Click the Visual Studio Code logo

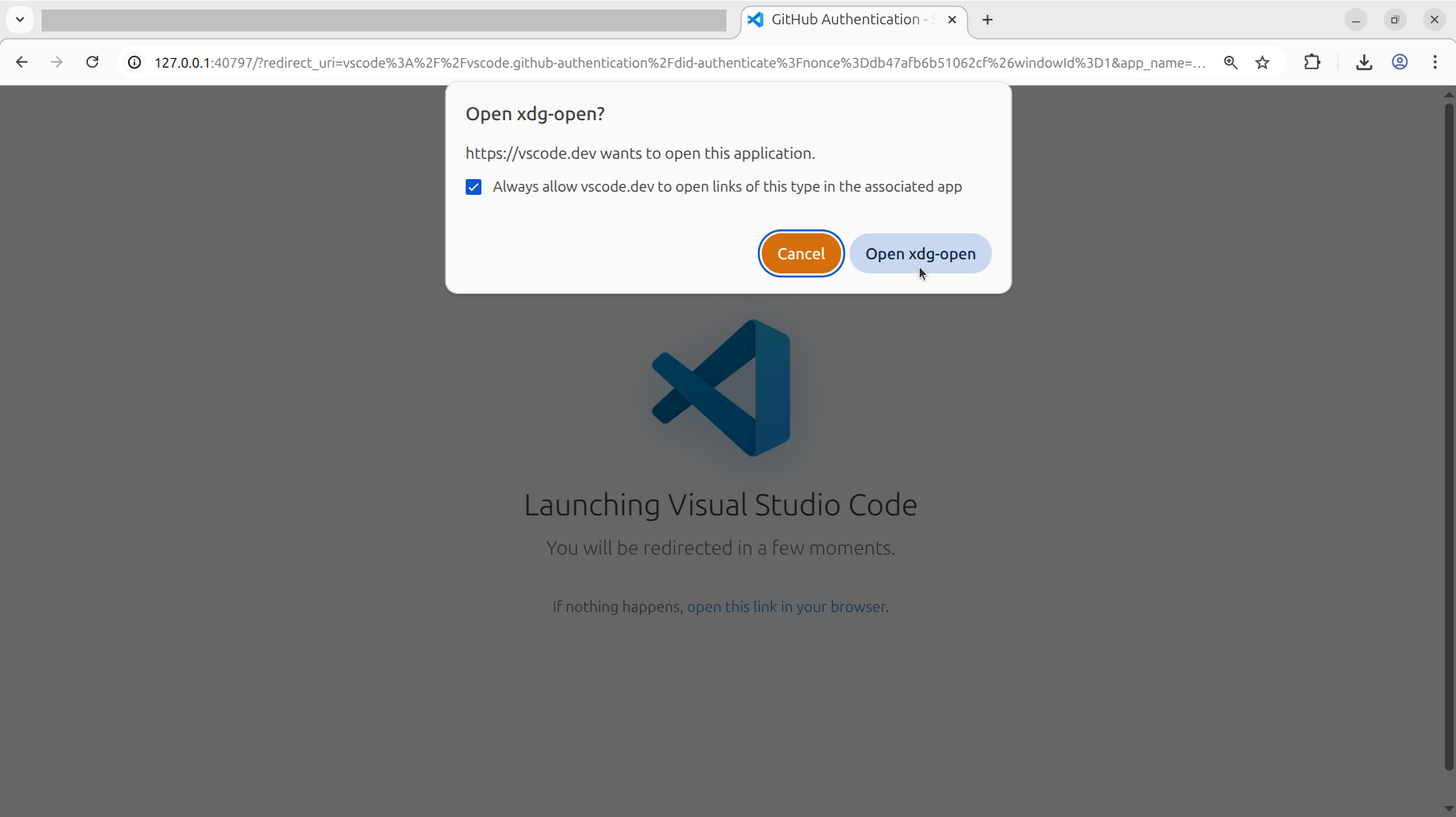tap(721, 388)
